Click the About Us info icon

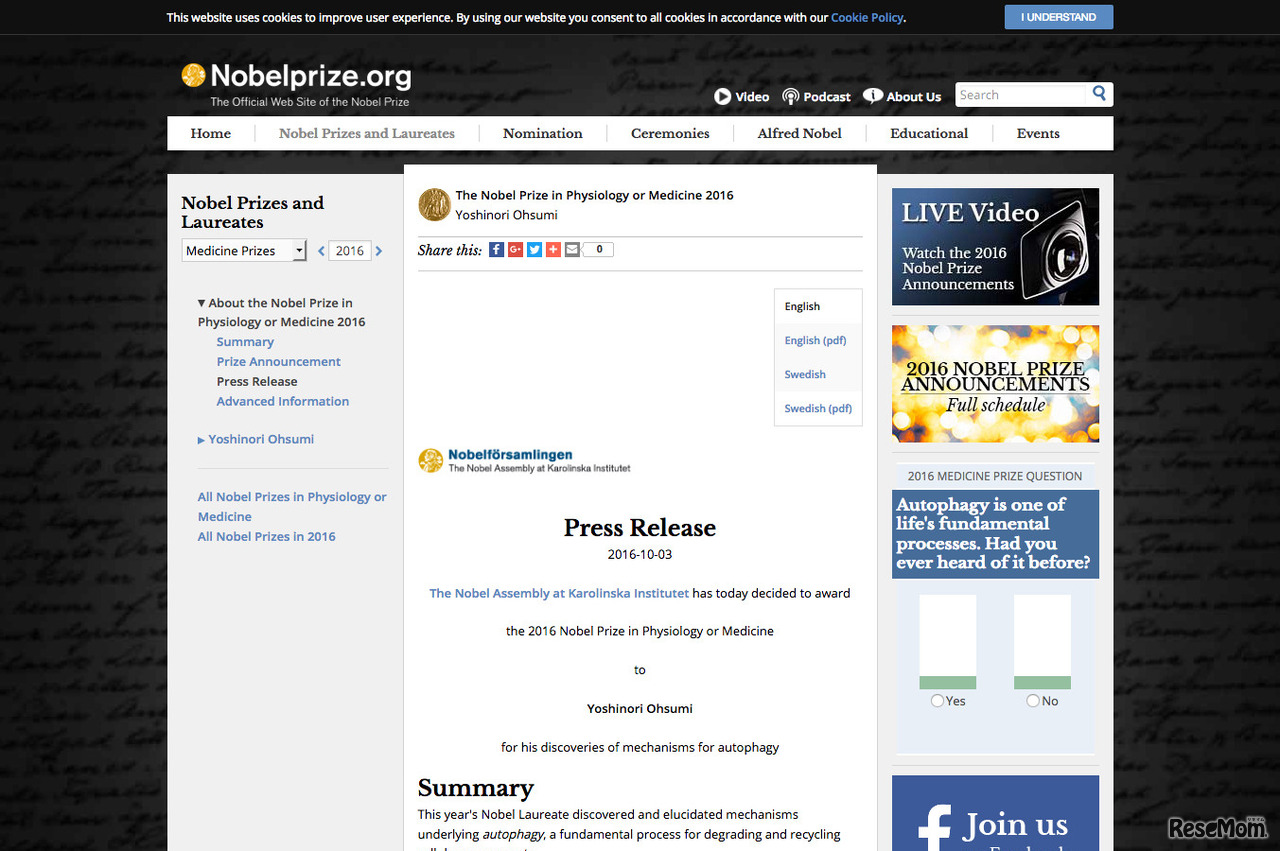click(x=873, y=96)
